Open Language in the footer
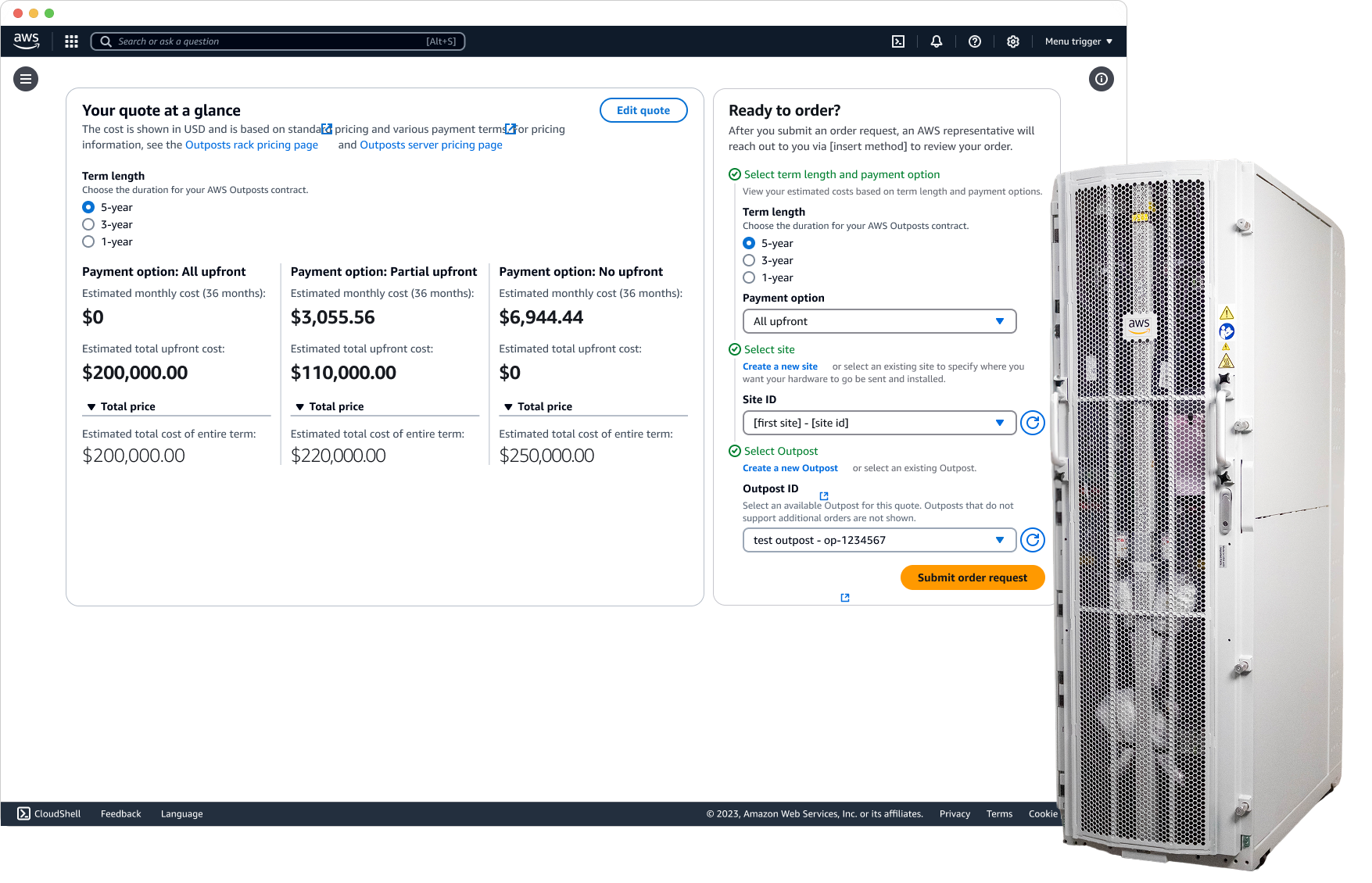 coord(182,813)
